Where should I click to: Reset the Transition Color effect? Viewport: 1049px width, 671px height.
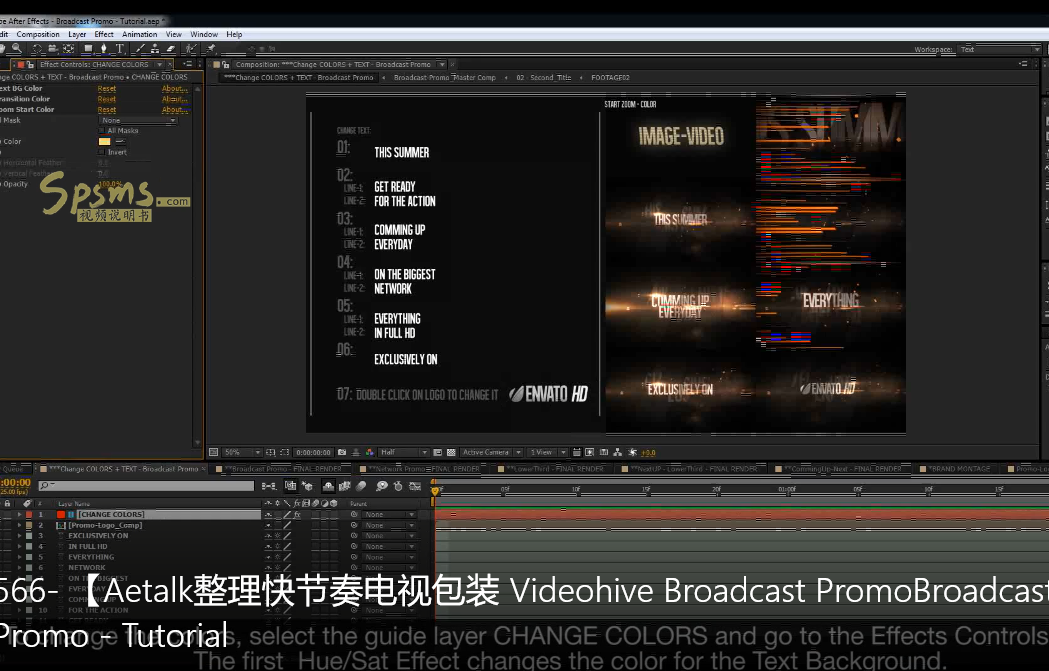pyautogui.click(x=106, y=99)
